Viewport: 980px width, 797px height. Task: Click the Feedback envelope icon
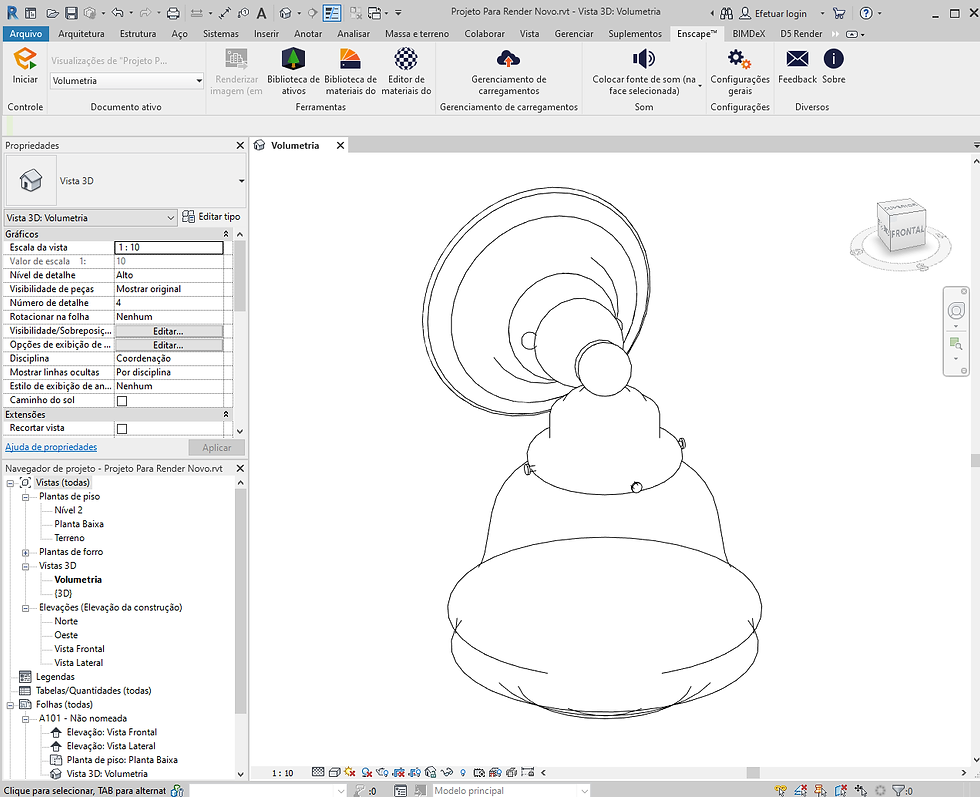[798, 59]
